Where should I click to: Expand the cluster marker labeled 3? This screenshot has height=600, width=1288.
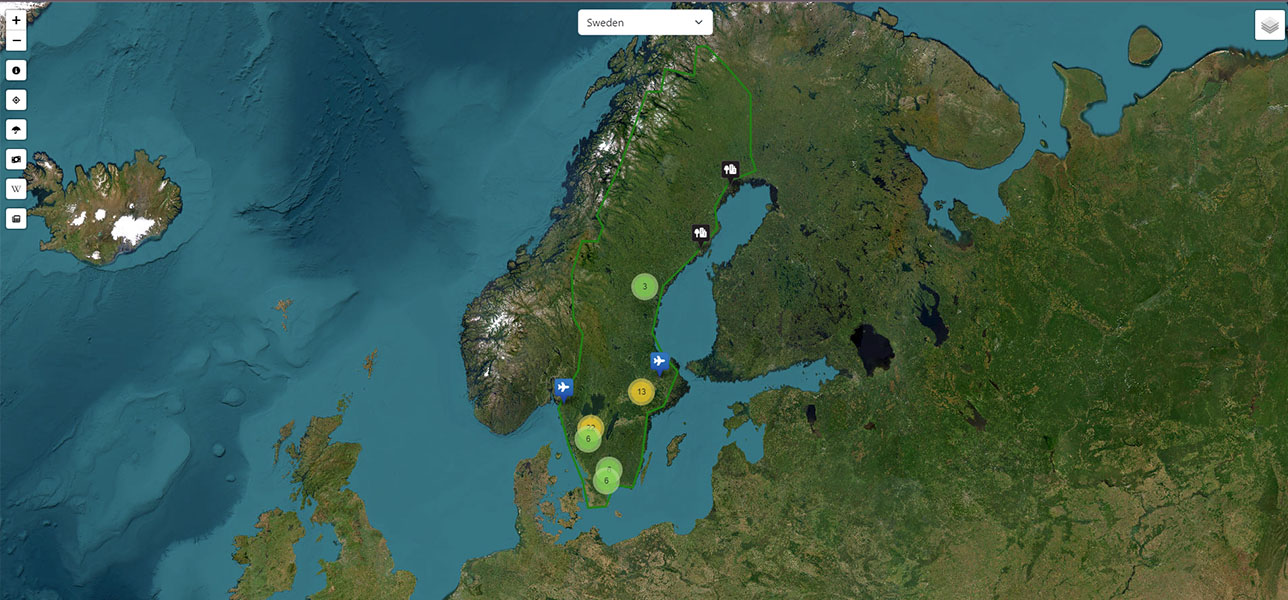click(644, 287)
